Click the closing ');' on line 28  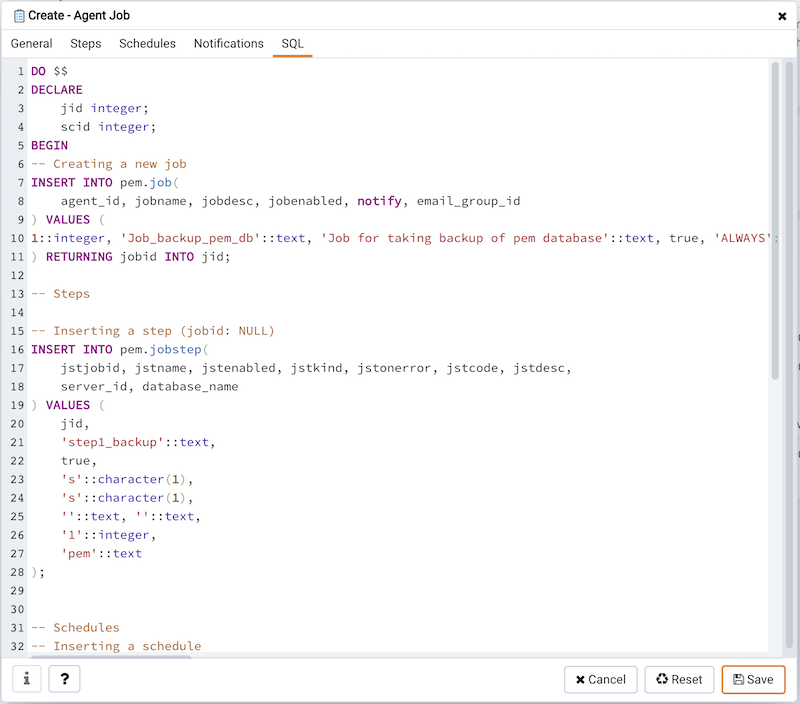[x=38, y=572]
